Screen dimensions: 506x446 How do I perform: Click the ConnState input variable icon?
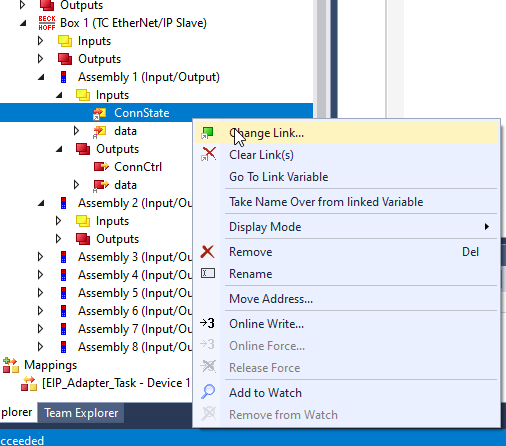click(99, 113)
